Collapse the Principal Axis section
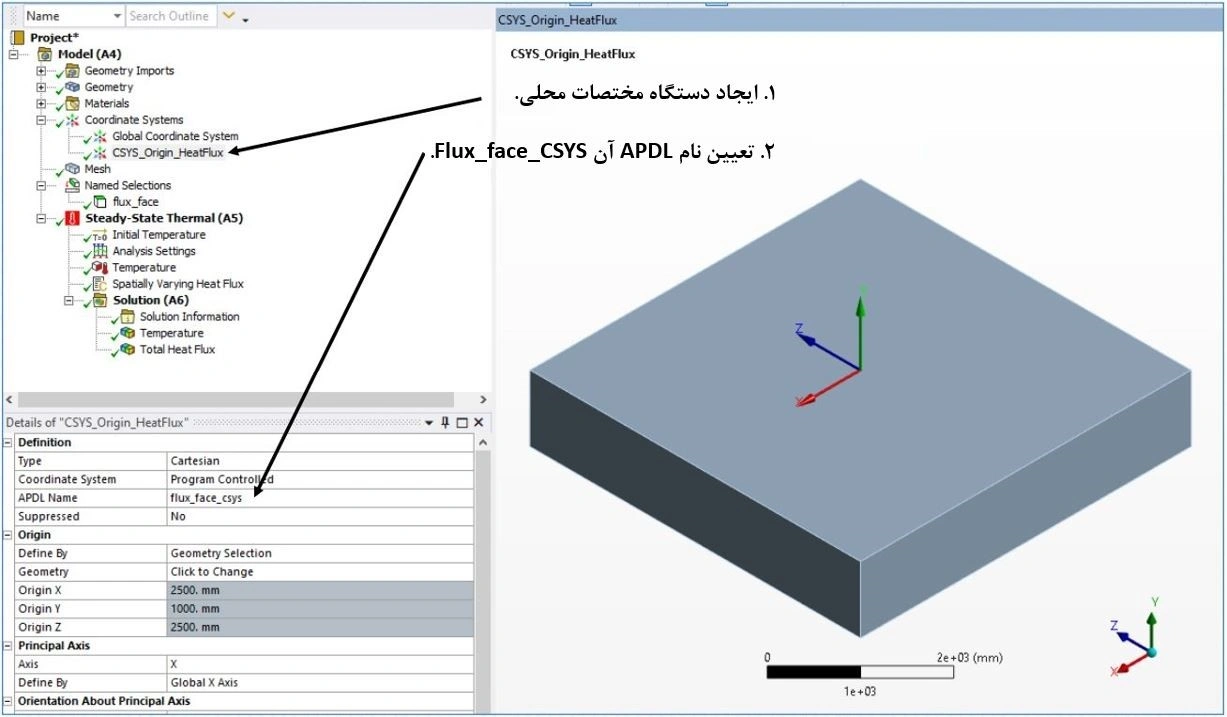The width and height of the screenshot is (1227, 717). 8,646
